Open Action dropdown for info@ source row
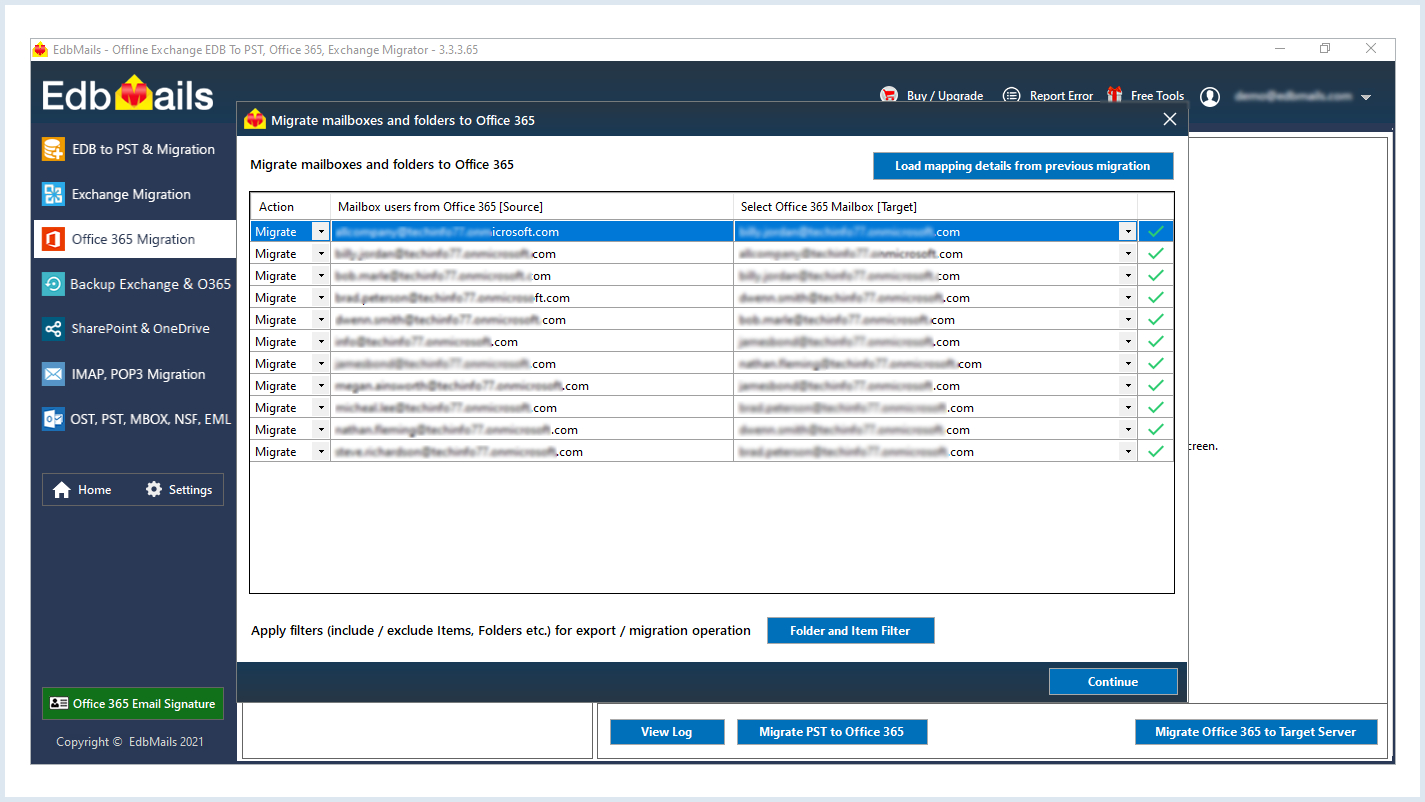 point(320,342)
